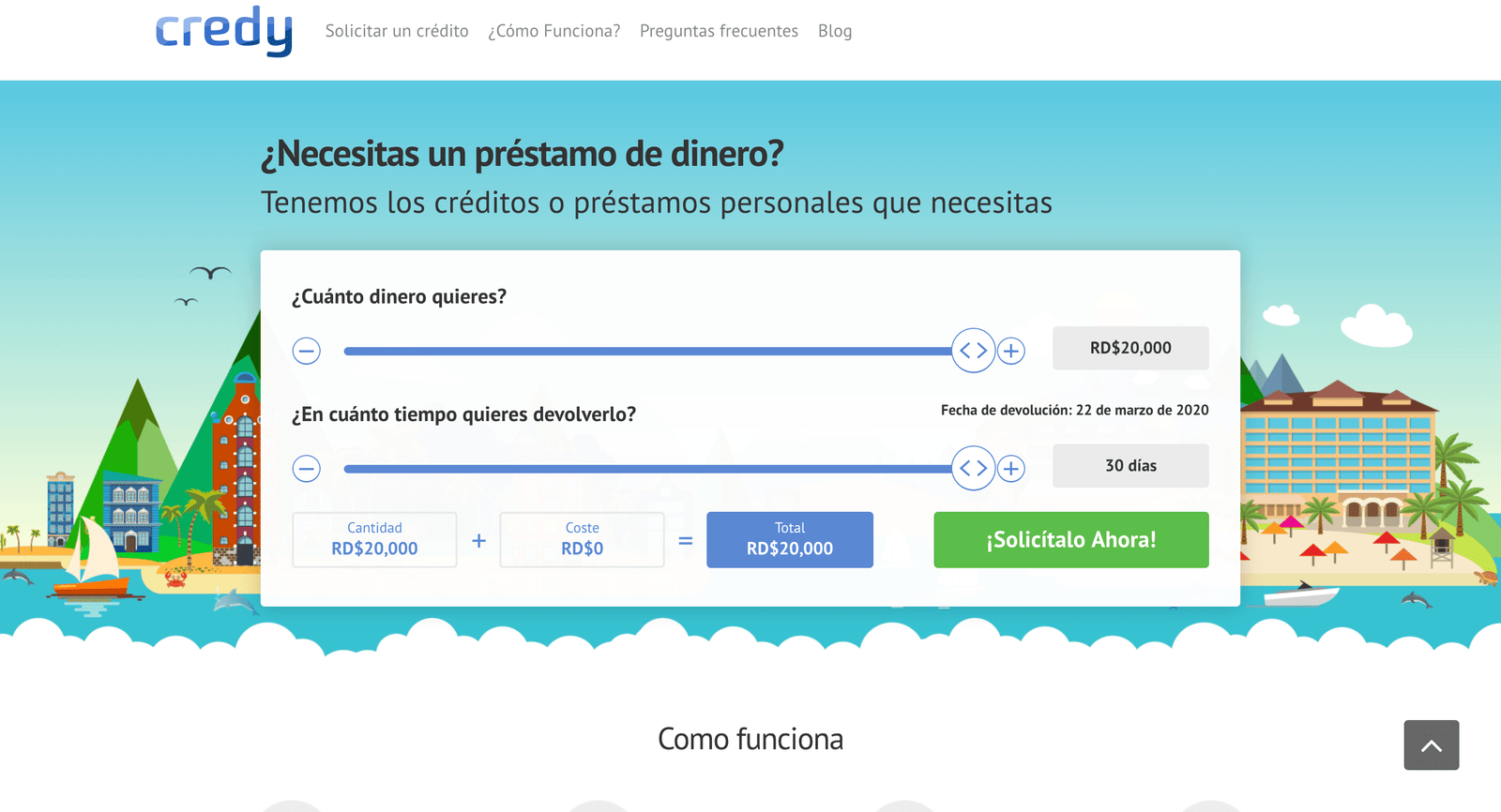Open the Blog link

coord(835,31)
